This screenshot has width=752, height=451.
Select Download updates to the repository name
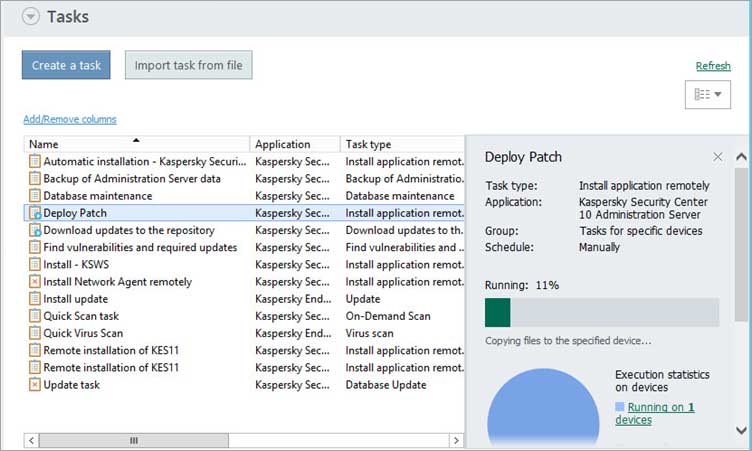coord(129,230)
